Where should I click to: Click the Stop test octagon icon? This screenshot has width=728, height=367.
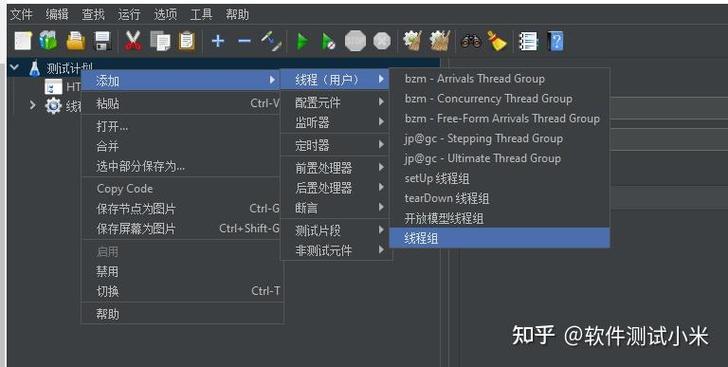tap(355, 41)
